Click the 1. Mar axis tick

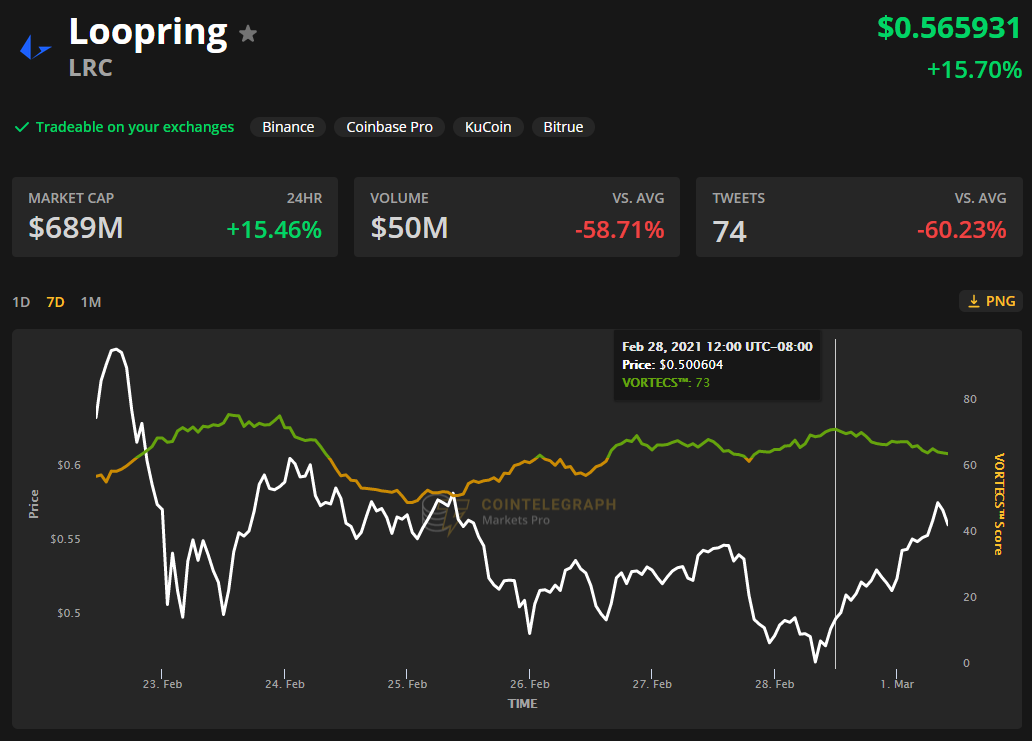pyautogui.click(x=897, y=684)
